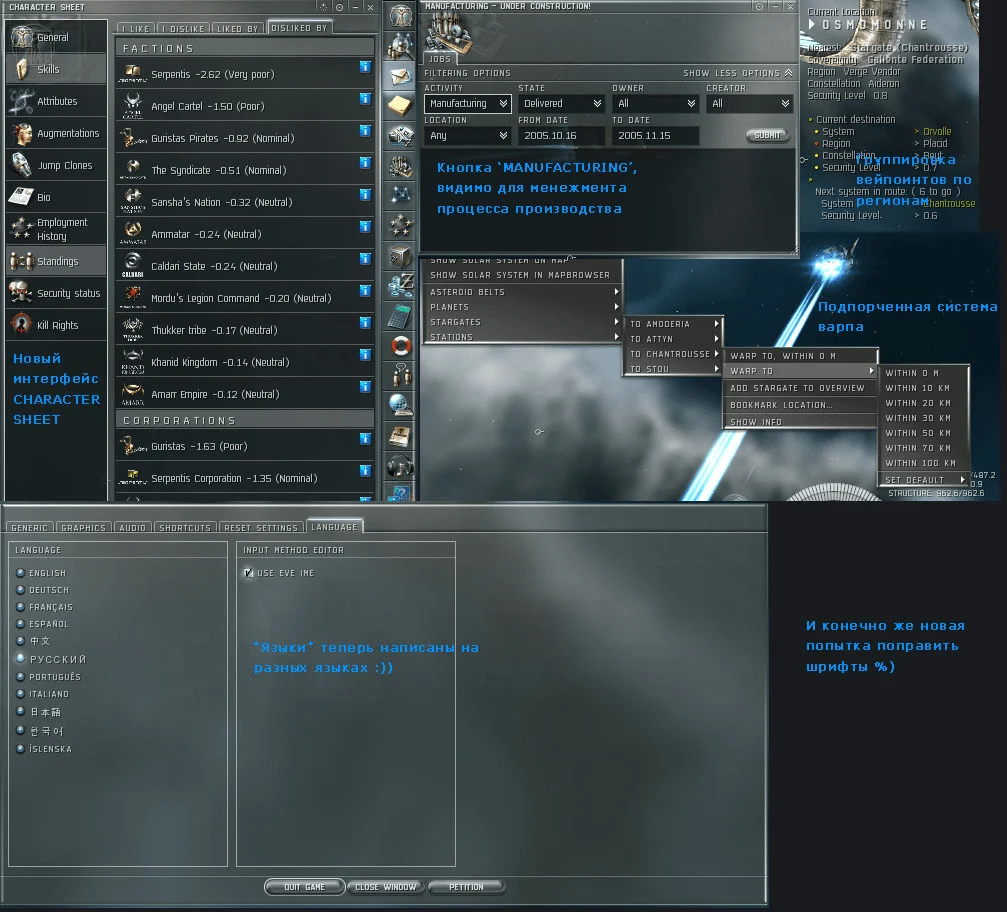Open the Reset Settings tab
Image resolution: width=1007 pixels, height=912 pixels.
pos(261,527)
